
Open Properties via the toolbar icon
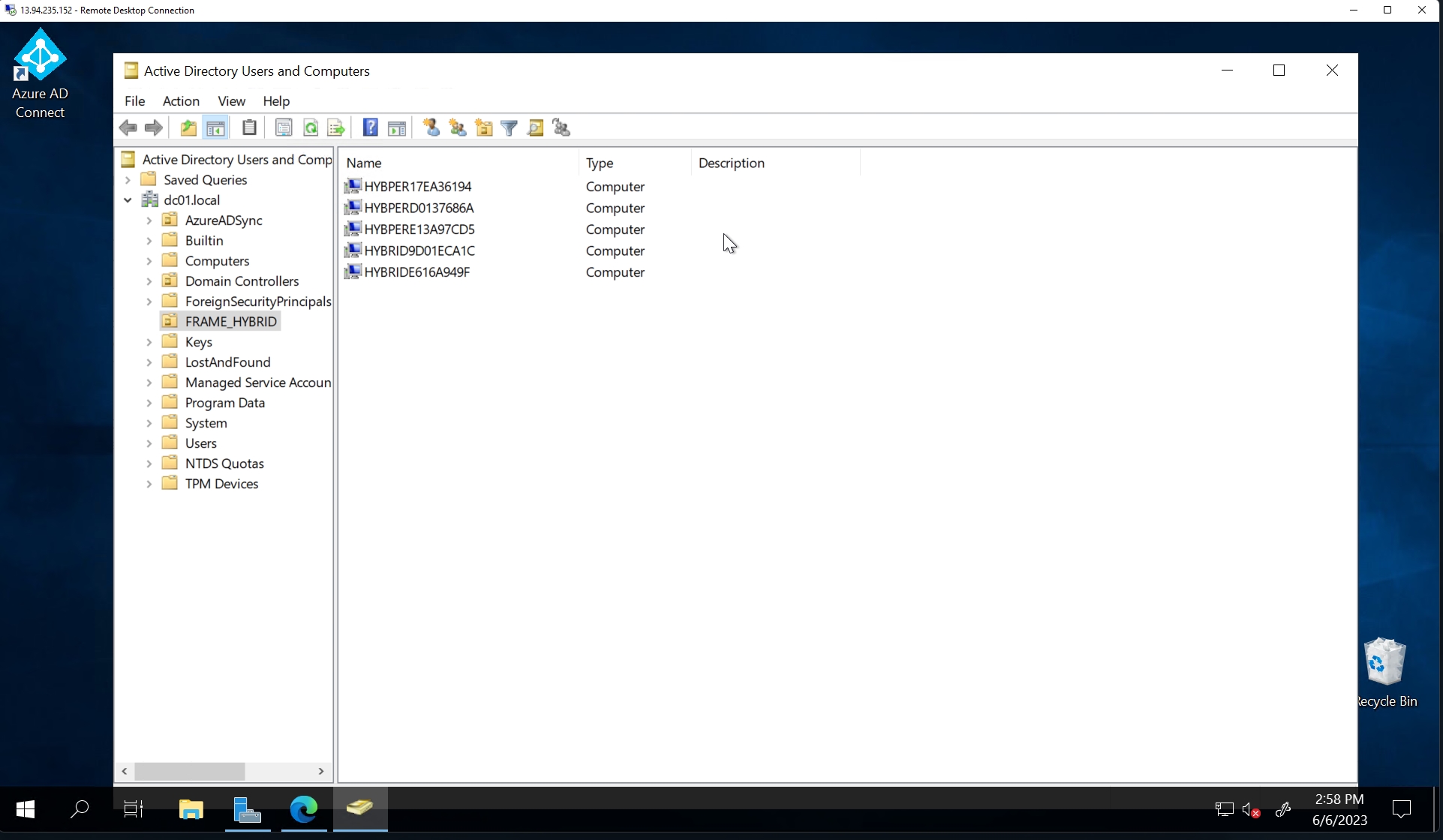[x=284, y=128]
